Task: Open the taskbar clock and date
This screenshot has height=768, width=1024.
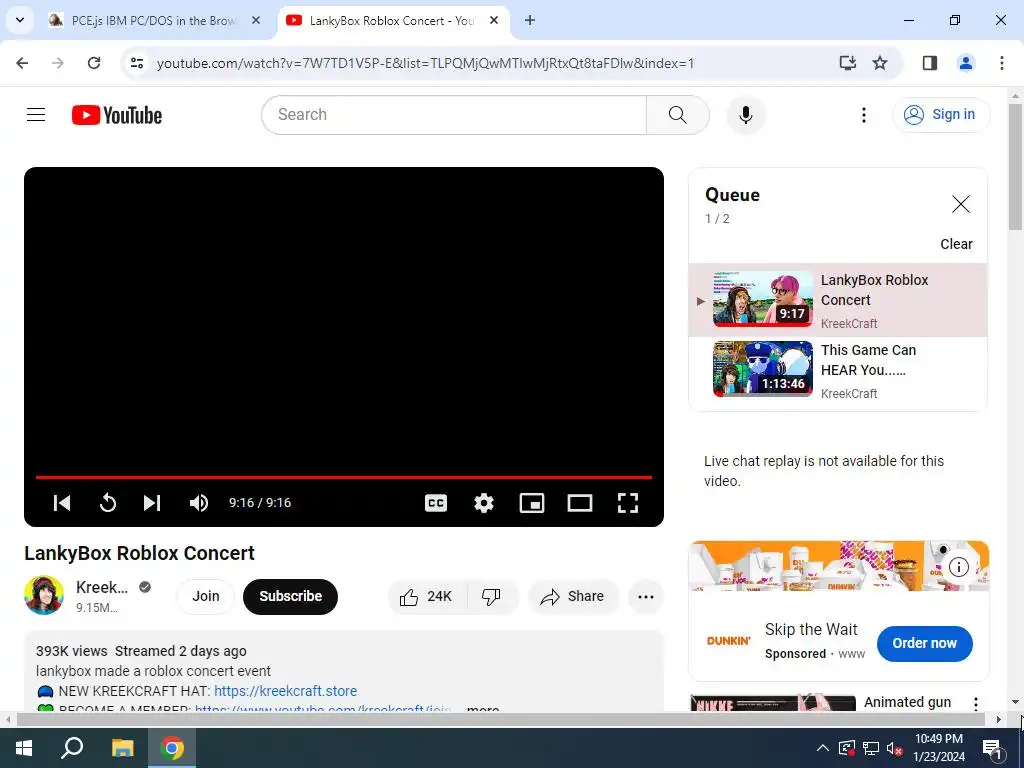Action: point(938,748)
